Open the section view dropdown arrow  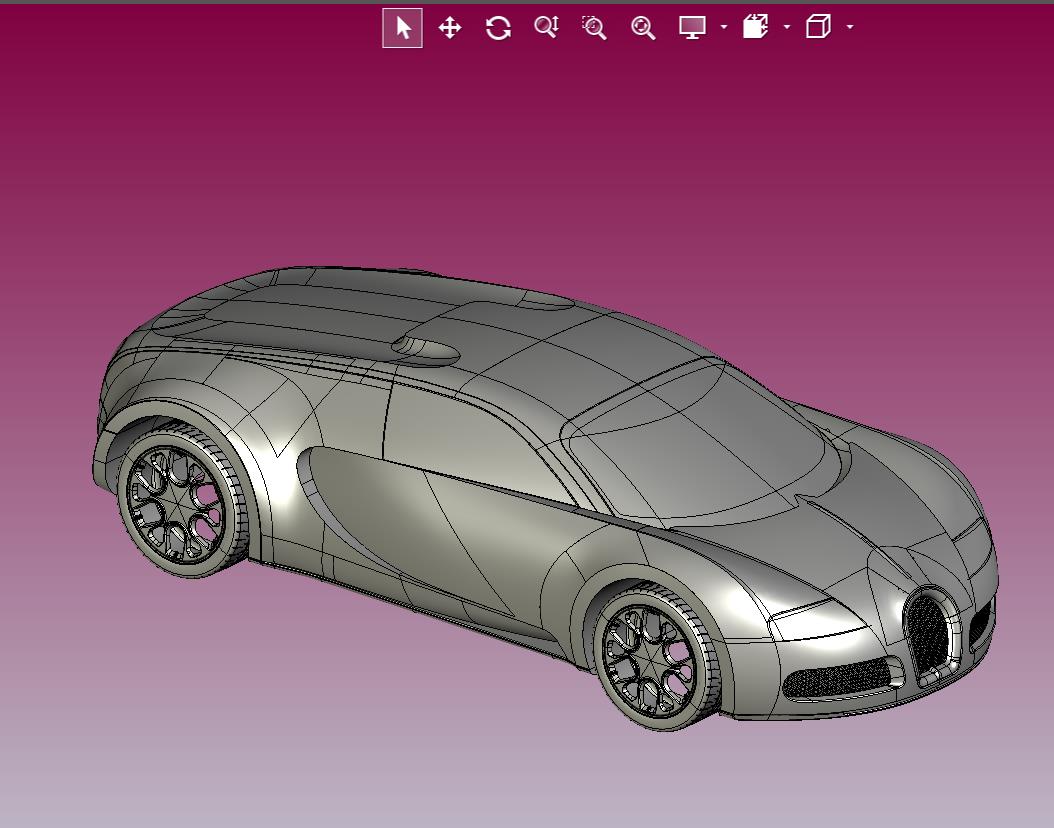click(787, 27)
